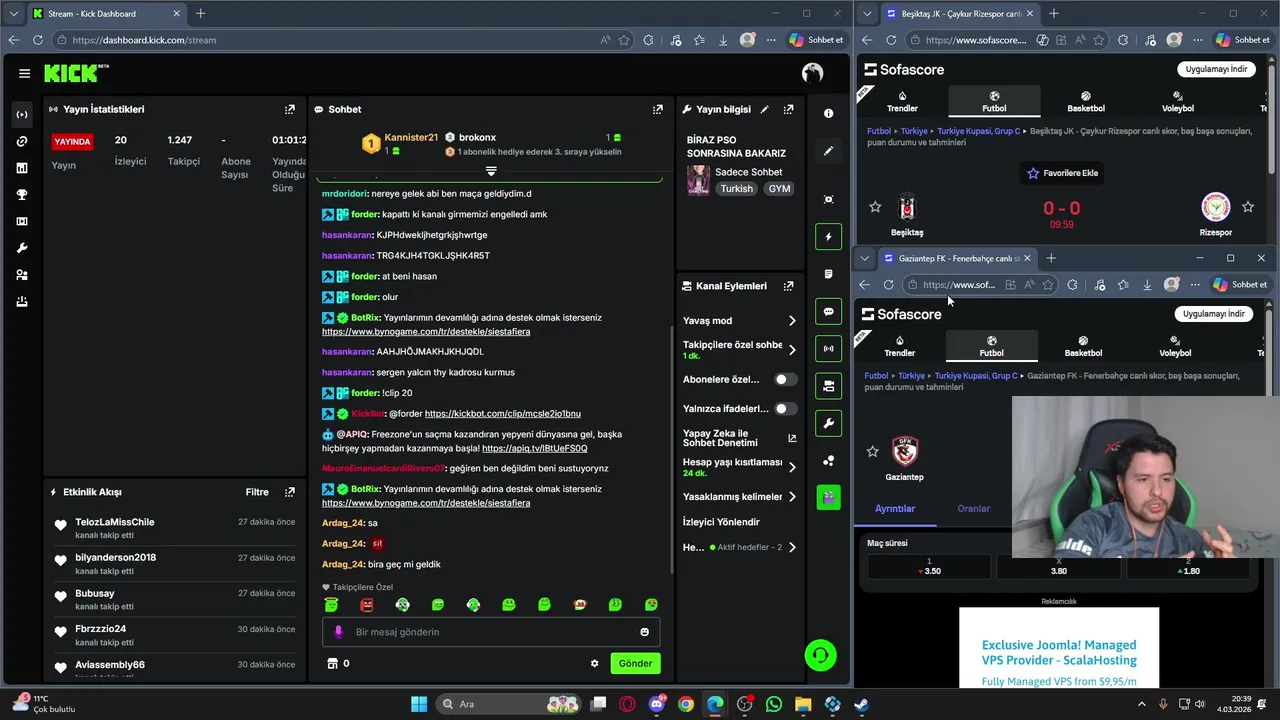The image size is (1280, 720).
Task: Select Trendler in the lower Sofascore window
Action: pyautogui.click(x=900, y=347)
